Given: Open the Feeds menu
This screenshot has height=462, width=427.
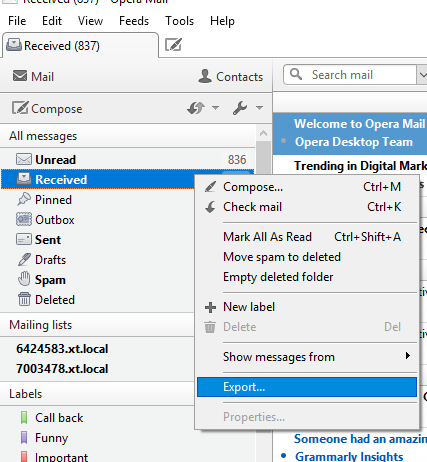Looking at the screenshot, I should point(134,21).
